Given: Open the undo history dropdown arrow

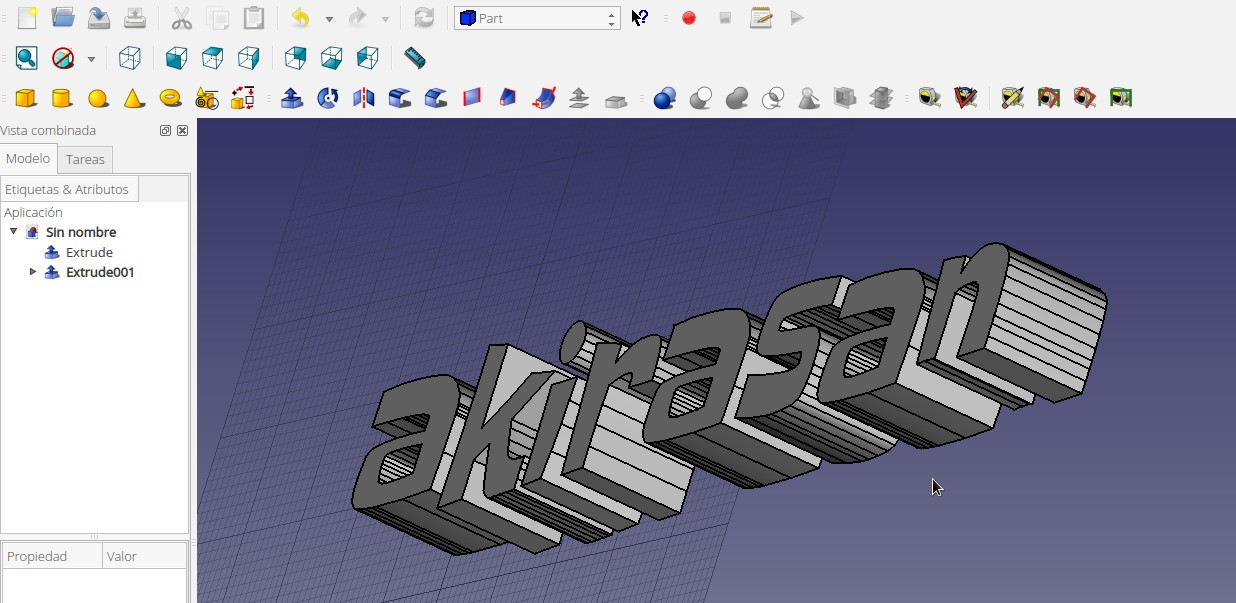Looking at the screenshot, I should pos(329,18).
